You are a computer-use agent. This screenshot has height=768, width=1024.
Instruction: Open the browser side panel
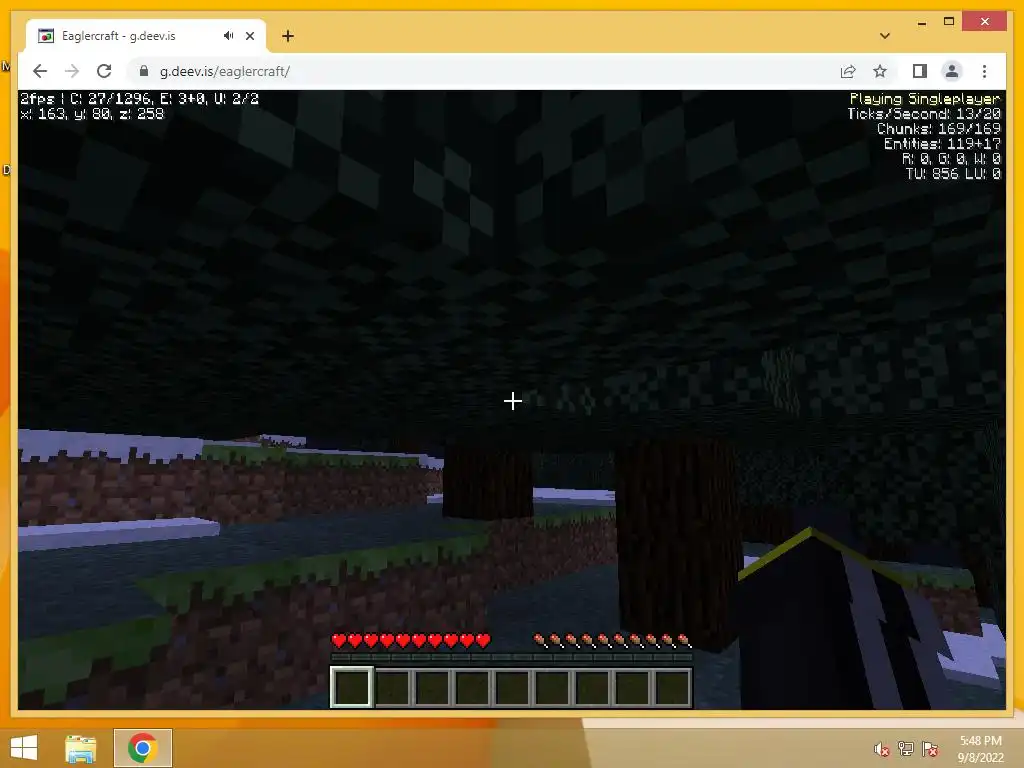[920, 71]
